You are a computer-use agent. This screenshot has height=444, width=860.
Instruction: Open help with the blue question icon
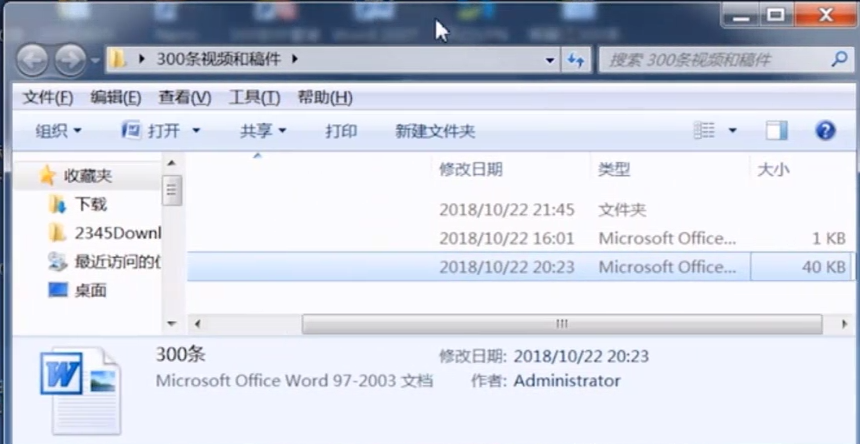point(825,130)
